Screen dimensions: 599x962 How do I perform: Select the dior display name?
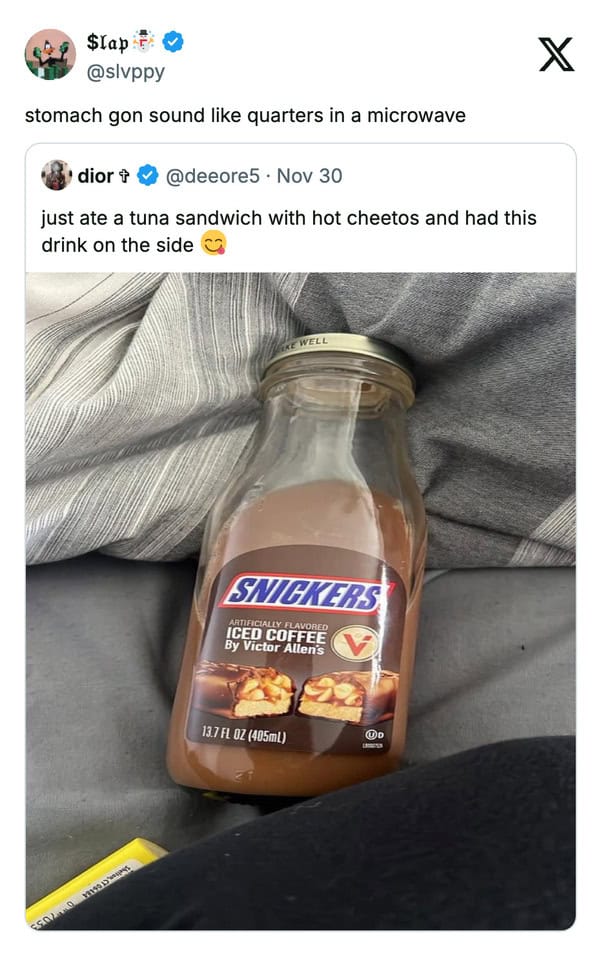[95, 176]
